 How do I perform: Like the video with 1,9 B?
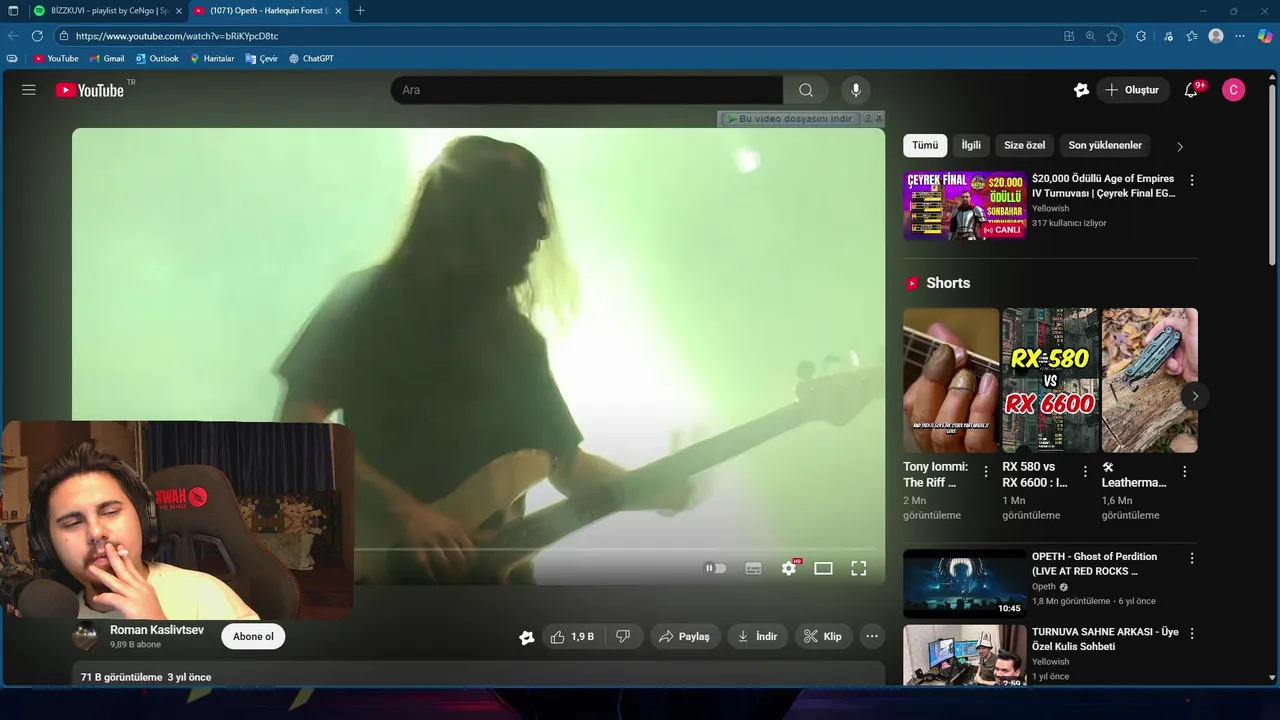click(x=572, y=637)
